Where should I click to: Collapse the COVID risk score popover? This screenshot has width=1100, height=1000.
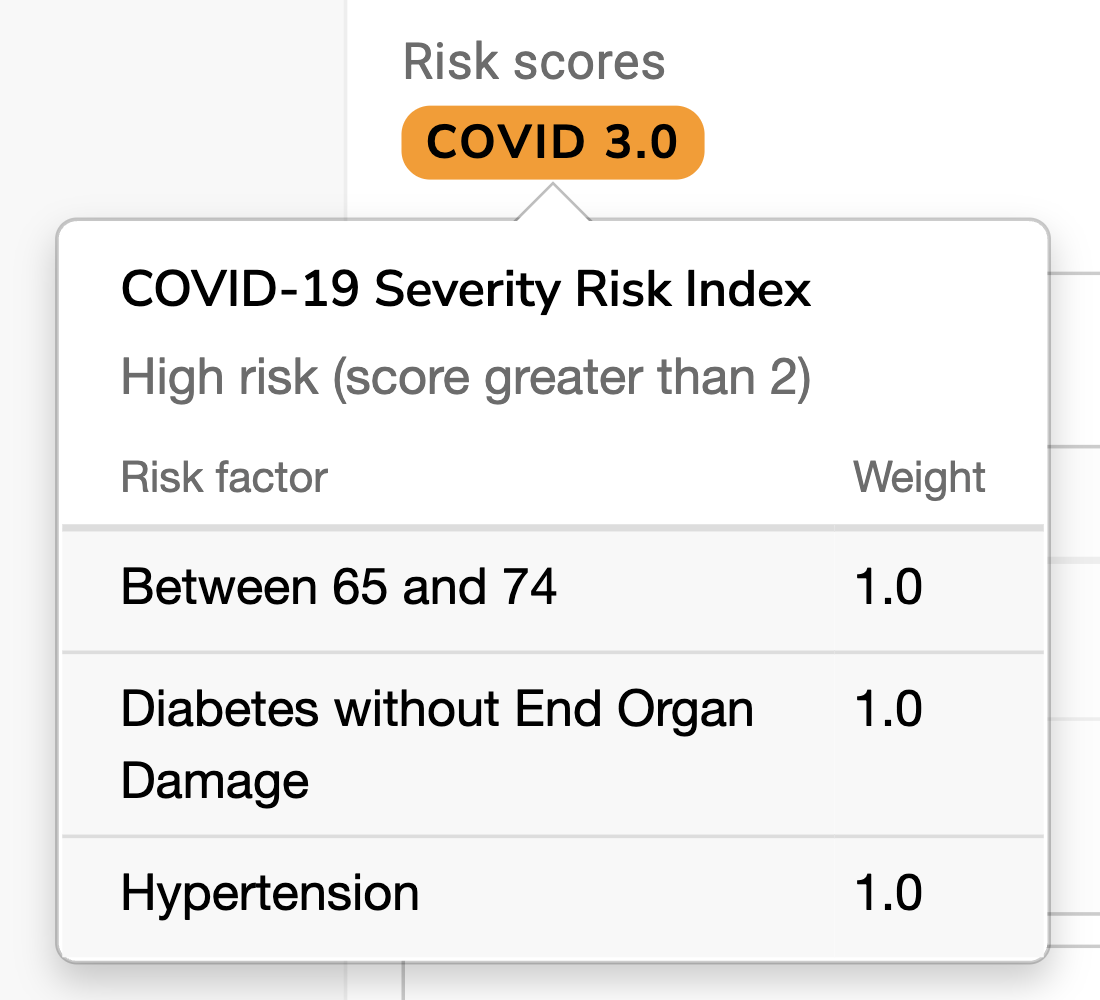[553, 142]
